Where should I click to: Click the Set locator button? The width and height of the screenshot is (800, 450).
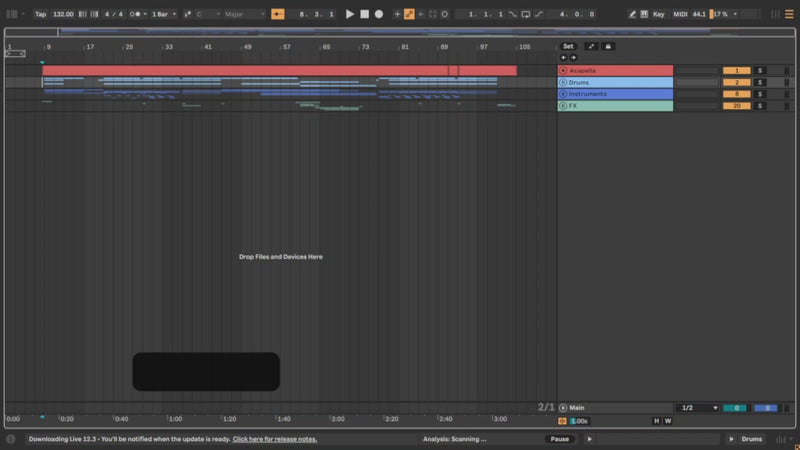coord(568,46)
